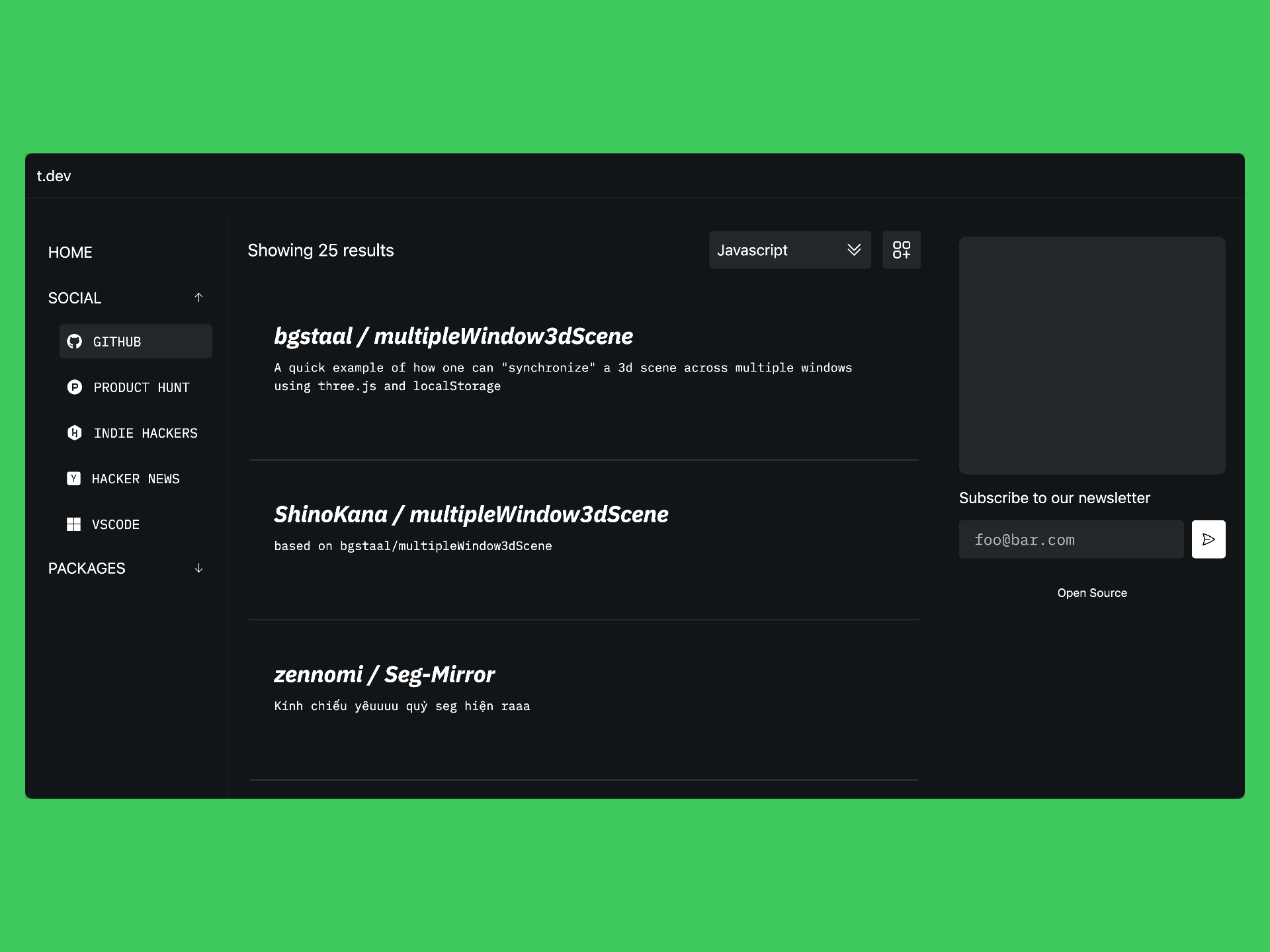
Task: Enable the HACKER NEWS feed
Action: coord(136,479)
